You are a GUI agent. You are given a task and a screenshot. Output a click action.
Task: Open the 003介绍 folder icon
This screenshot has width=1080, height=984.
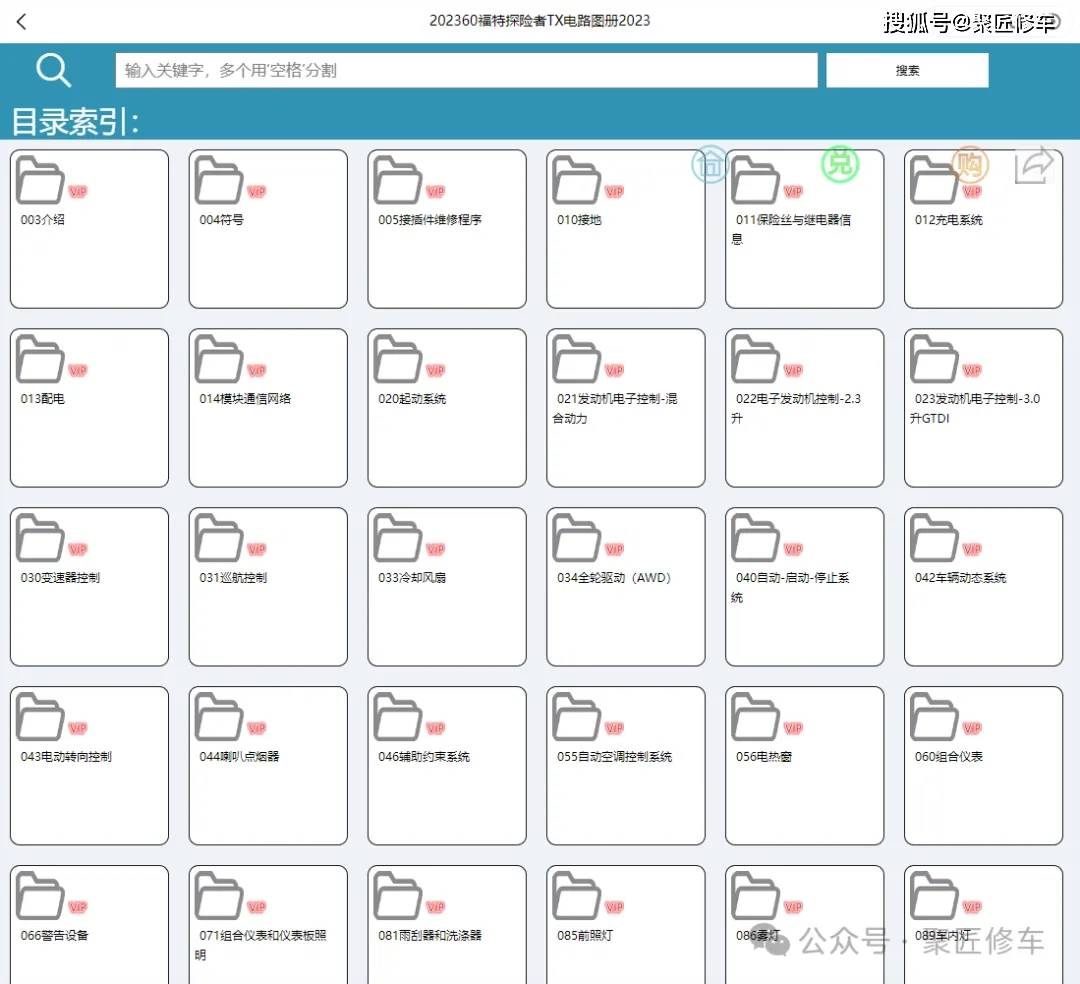(x=40, y=181)
